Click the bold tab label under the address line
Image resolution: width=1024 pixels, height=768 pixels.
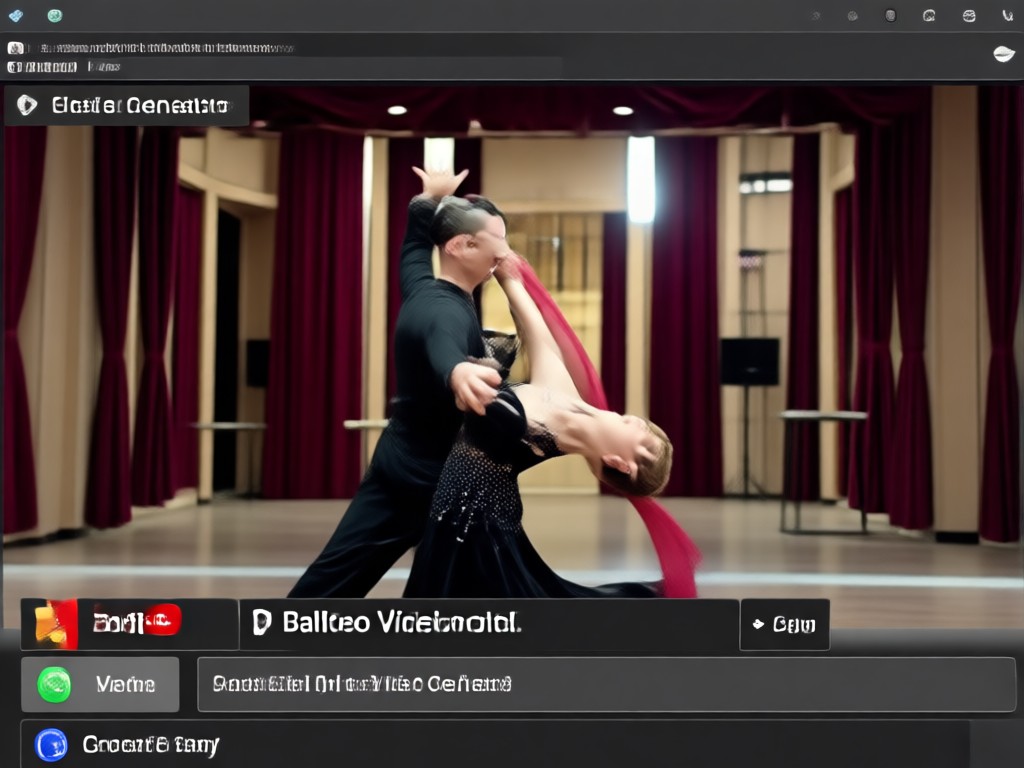coord(42,67)
